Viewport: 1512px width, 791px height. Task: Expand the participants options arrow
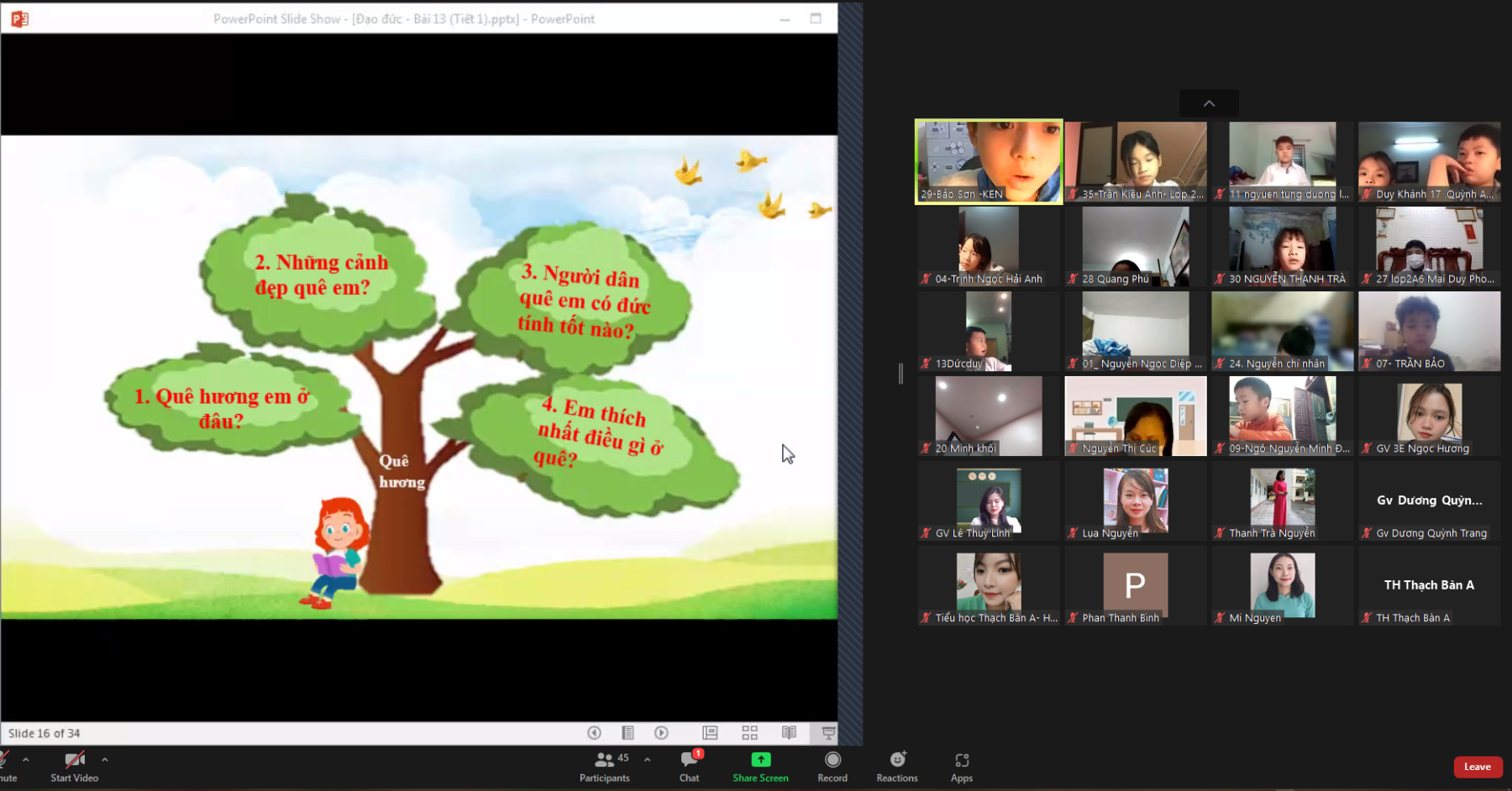pyautogui.click(x=647, y=759)
